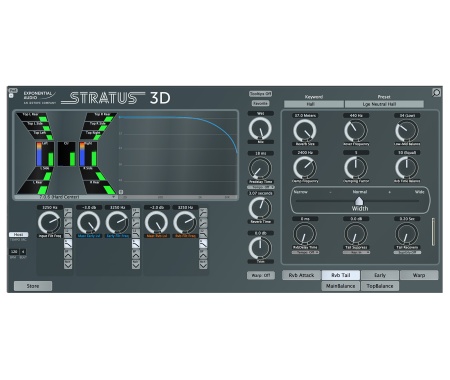The image size is (450, 380).
Task: Open tempo dropdown under Predelay Time knob
Action: point(261,187)
